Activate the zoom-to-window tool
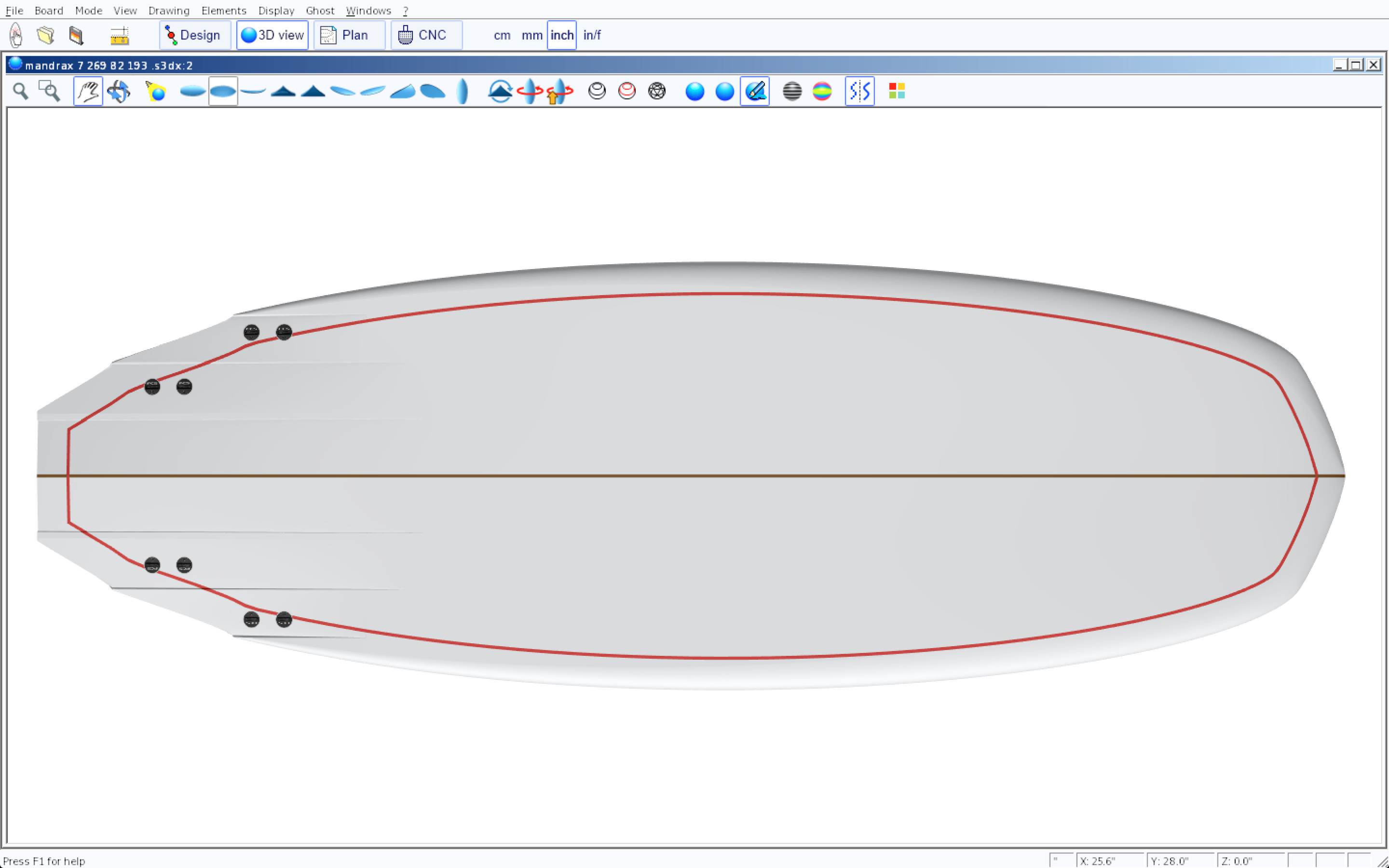Viewport: 1389px width, 868px height. pyautogui.click(x=49, y=91)
